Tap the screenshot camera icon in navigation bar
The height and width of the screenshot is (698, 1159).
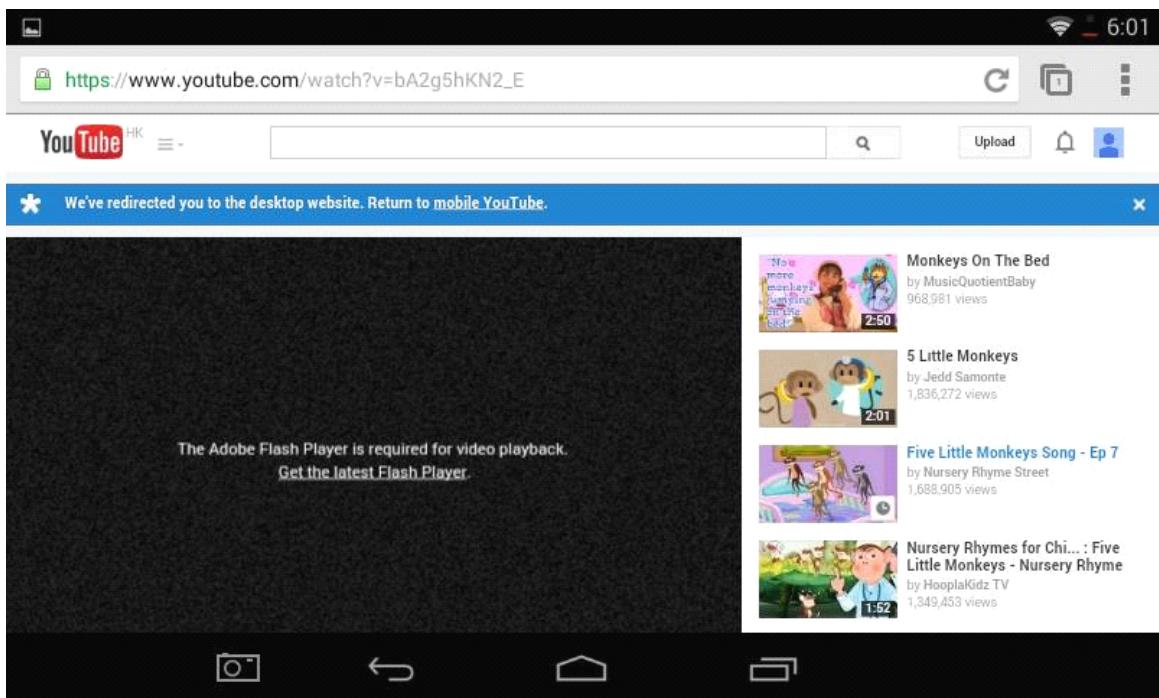[x=238, y=668]
